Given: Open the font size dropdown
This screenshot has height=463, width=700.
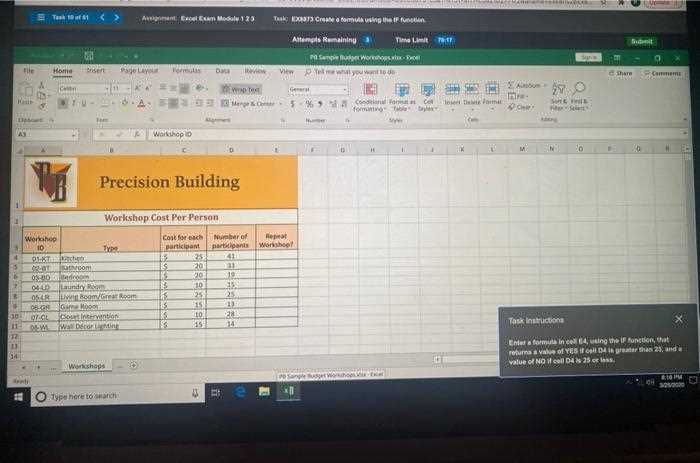Looking at the screenshot, I should (x=128, y=88).
